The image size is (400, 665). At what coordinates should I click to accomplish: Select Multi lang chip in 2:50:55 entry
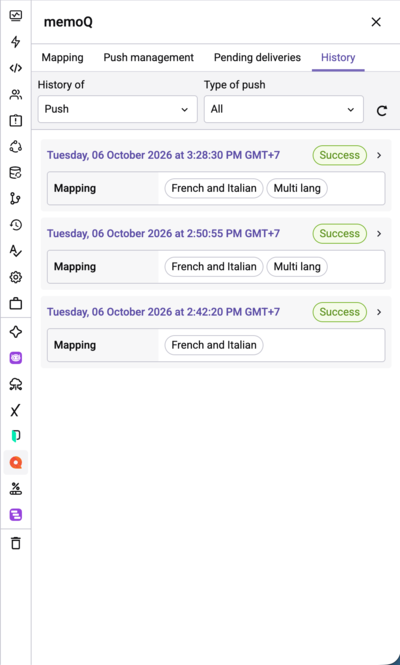(x=297, y=267)
